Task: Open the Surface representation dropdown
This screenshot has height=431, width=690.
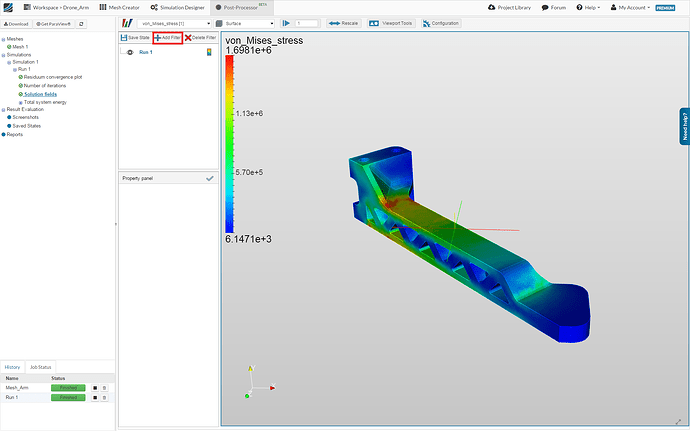Action: point(245,22)
